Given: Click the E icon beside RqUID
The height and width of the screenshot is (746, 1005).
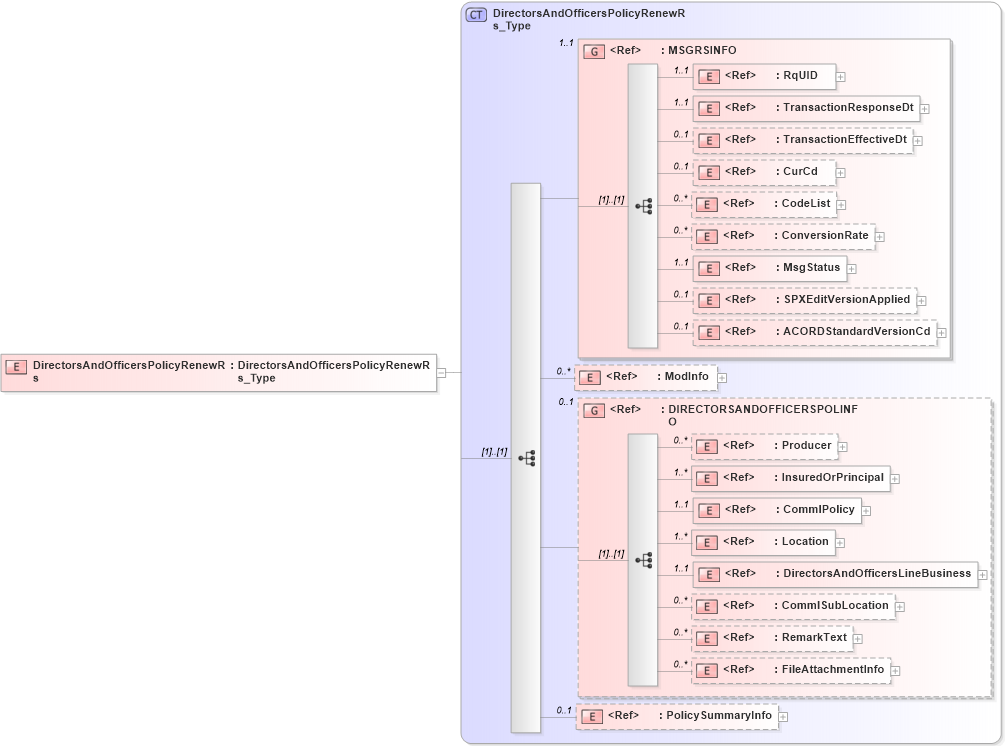Looking at the screenshot, I should 710,76.
